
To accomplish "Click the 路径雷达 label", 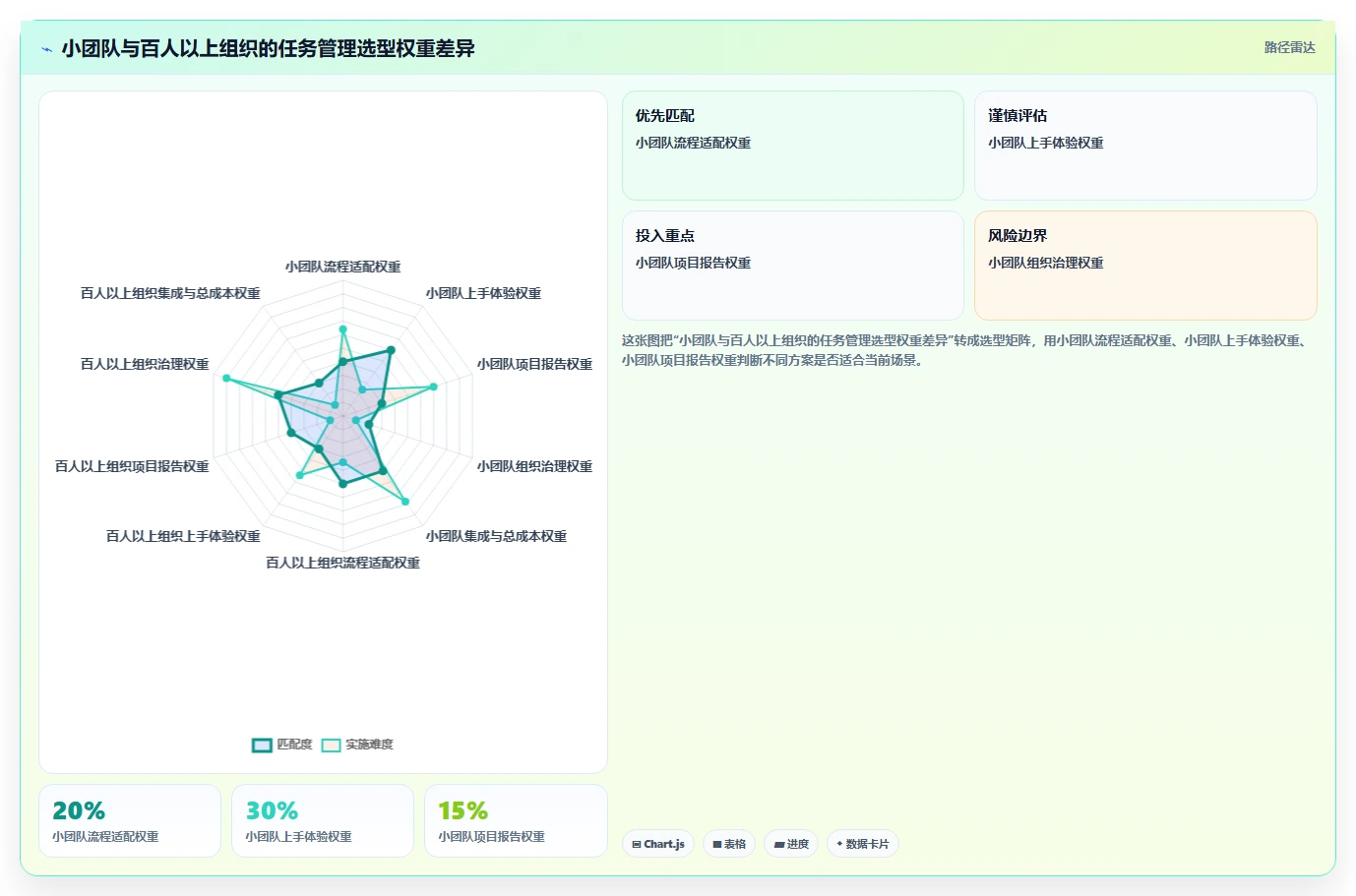I will [x=1289, y=47].
